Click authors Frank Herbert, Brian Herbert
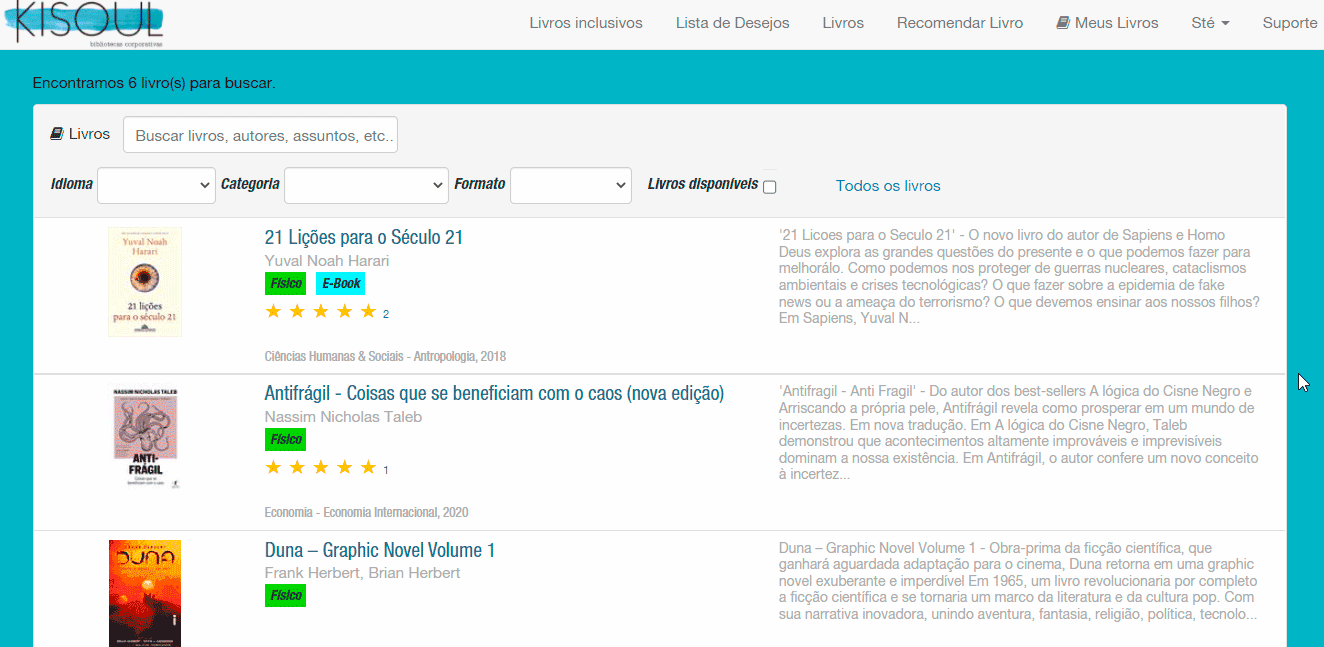This screenshot has width=1324, height=647. (362, 573)
